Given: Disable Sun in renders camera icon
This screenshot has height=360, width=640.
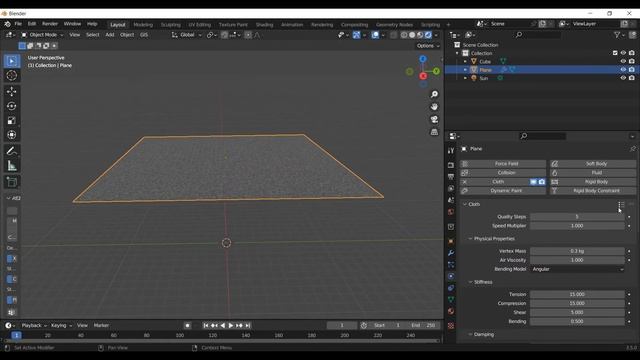Looking at the screenshot, I should [x=632, y=78].
